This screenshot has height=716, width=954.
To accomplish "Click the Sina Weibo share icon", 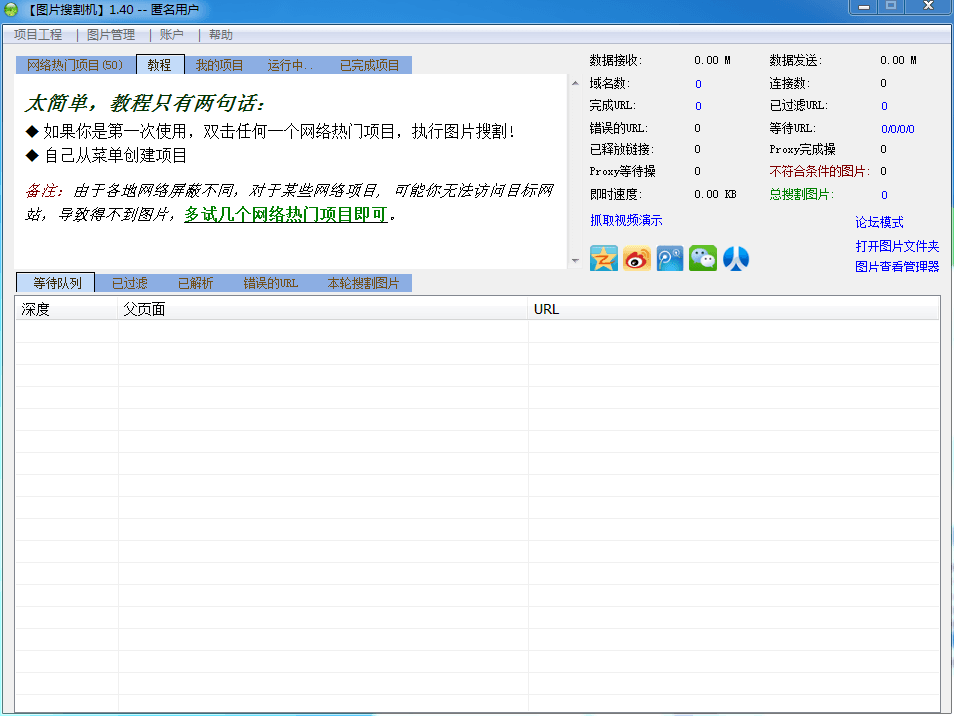I will [636, 258].
